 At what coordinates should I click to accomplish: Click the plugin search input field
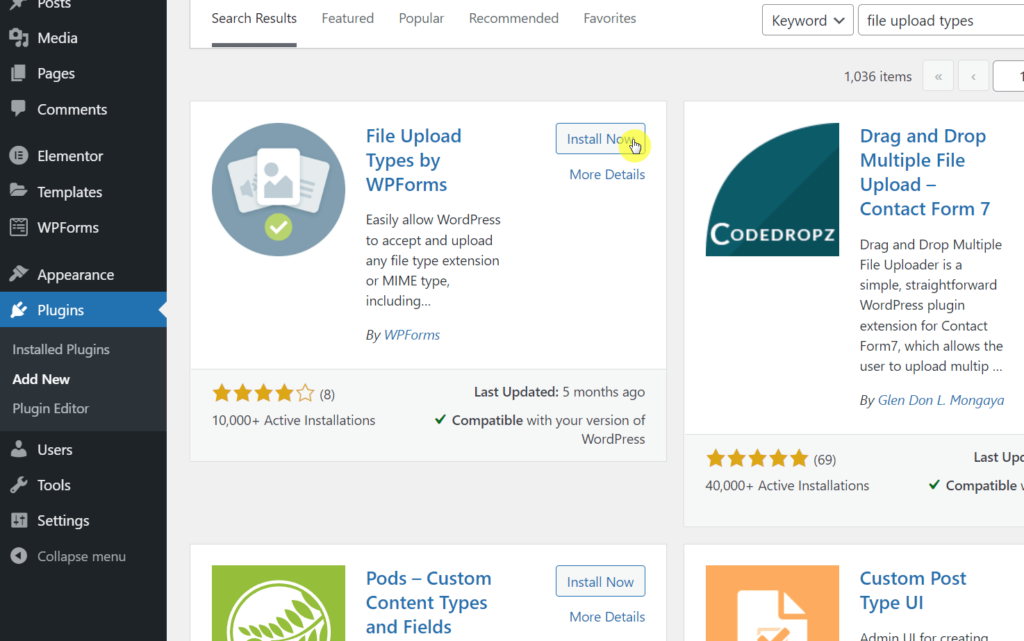(941, 20)
